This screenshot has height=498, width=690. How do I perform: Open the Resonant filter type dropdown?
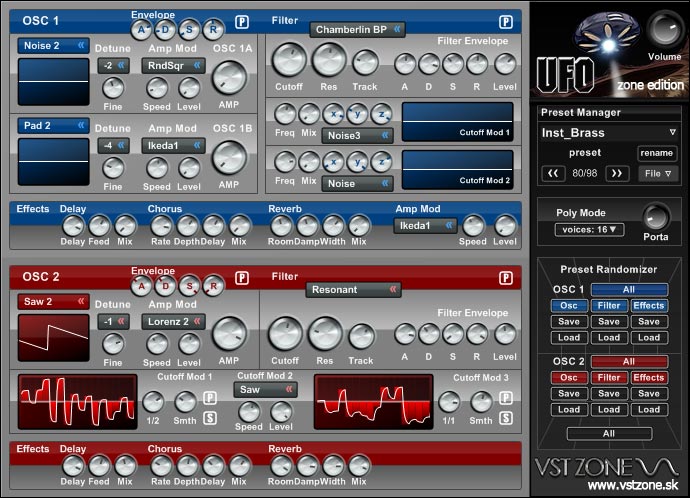pyautogui.click(x=353, y=290)
